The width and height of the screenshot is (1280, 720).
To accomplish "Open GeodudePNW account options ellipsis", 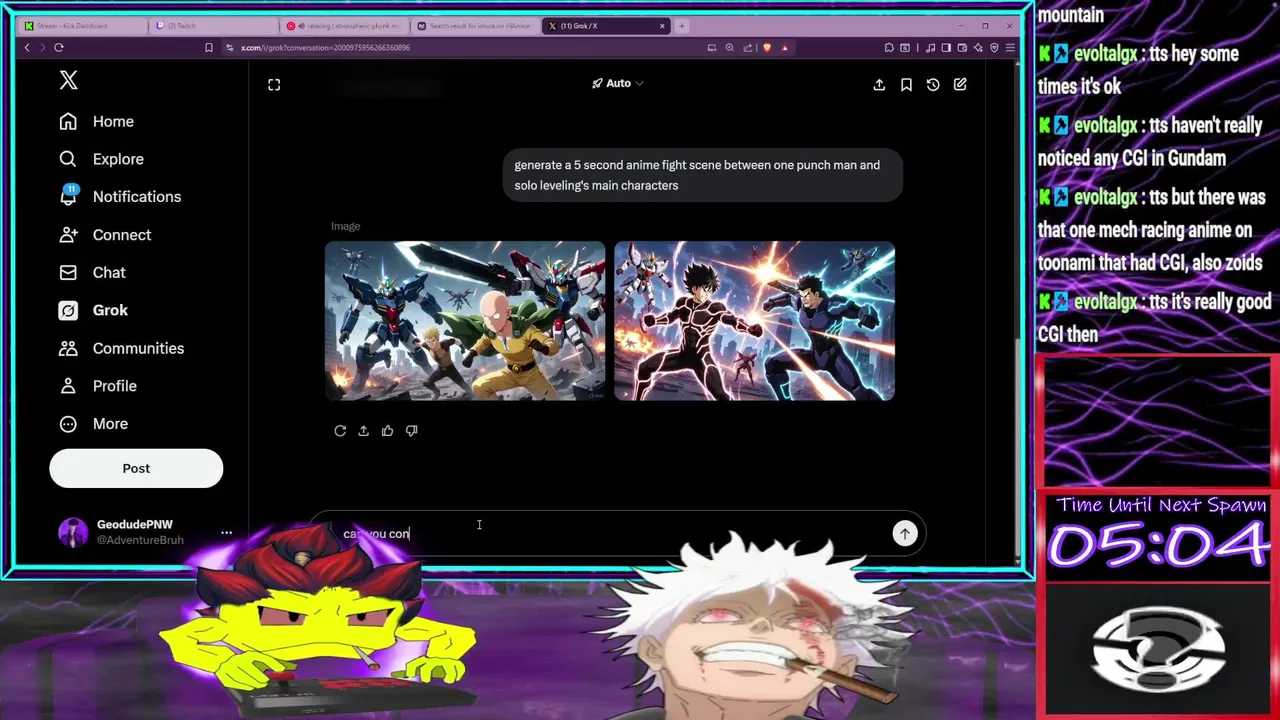I will click(x=226, y=533).
